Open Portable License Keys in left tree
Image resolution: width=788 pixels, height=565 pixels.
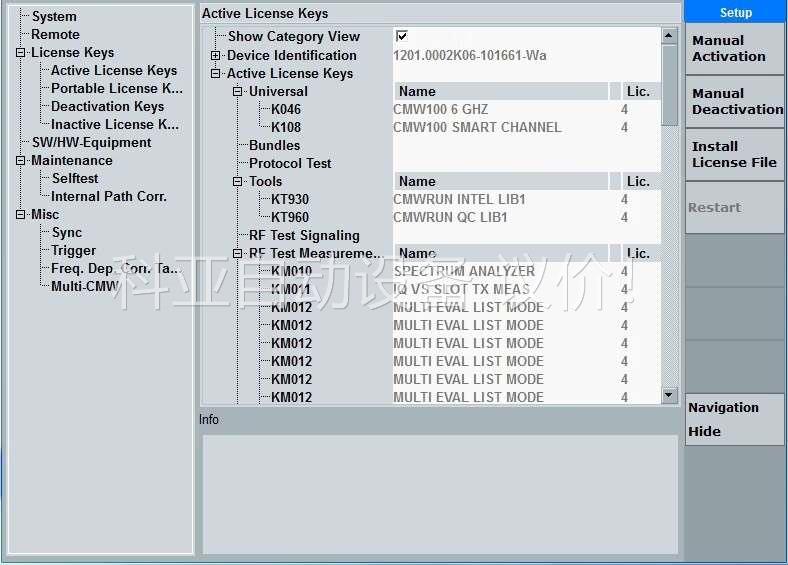pos(117,89)
